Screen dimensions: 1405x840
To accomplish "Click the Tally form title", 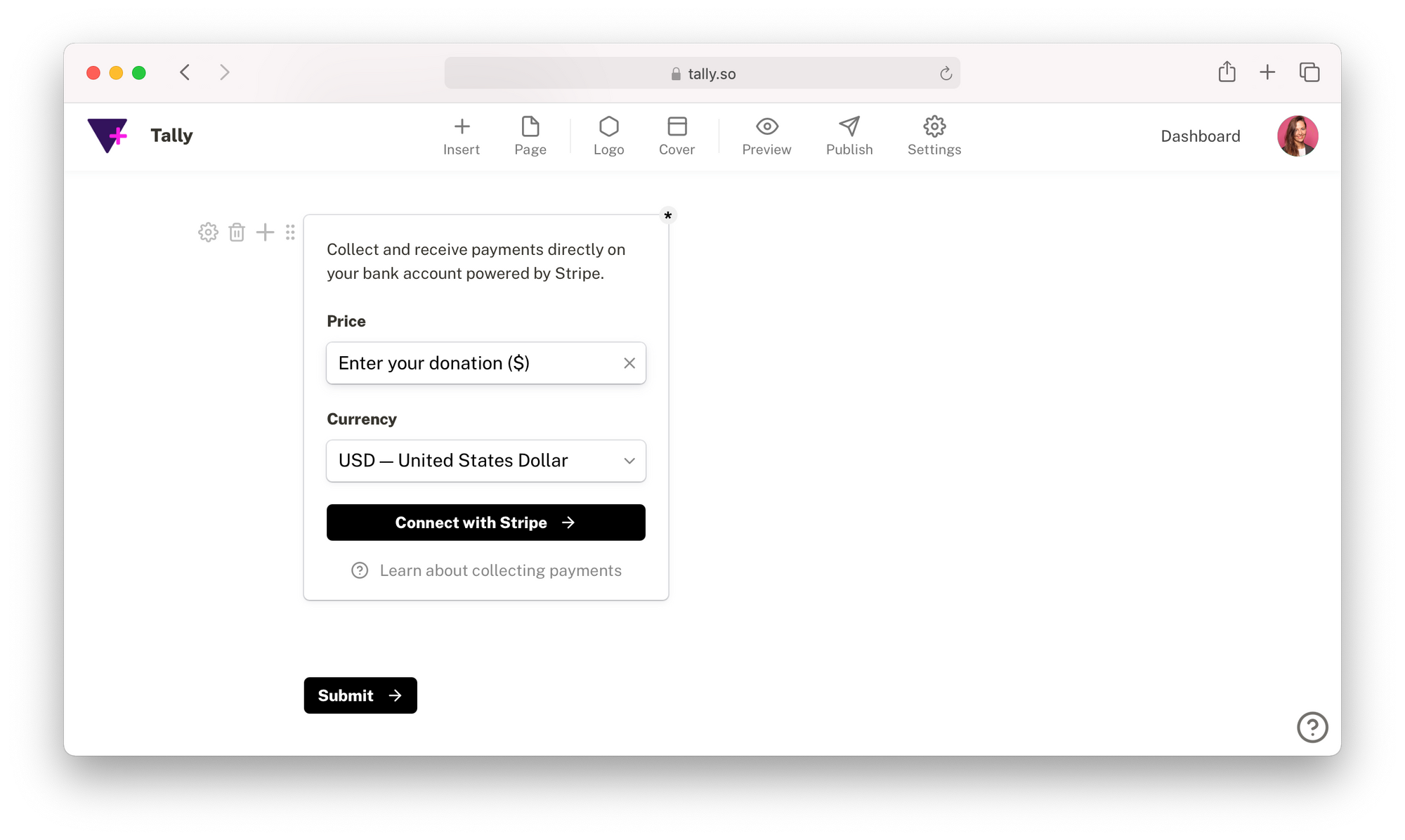I will pyautogui.click(x=171, y=136).
